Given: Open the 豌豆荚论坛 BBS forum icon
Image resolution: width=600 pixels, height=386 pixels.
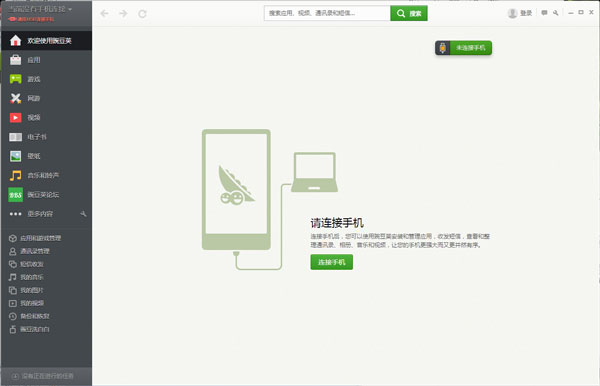Looking at the screenshot, I should click(15, 195).
